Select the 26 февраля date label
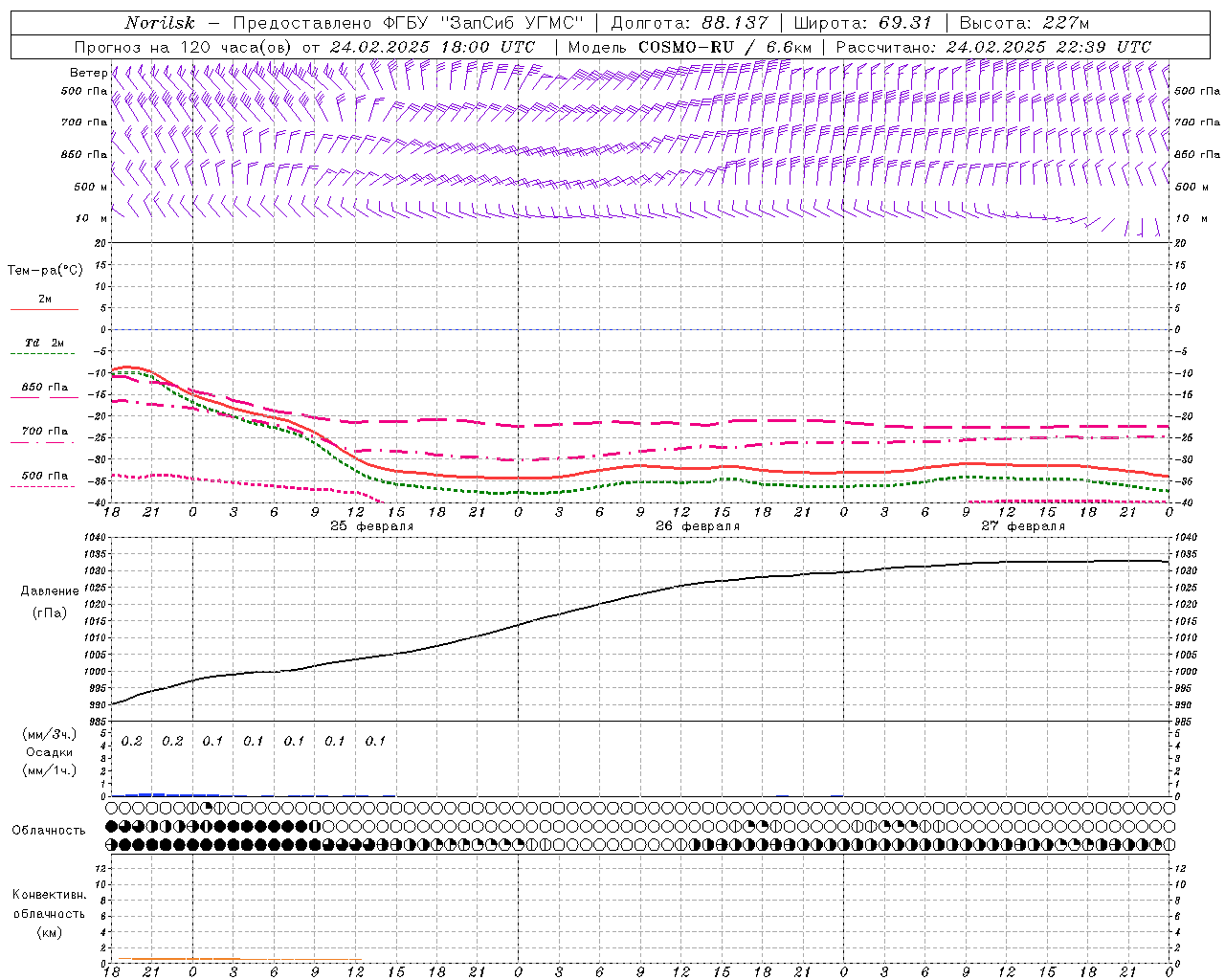 click(698, 526)
